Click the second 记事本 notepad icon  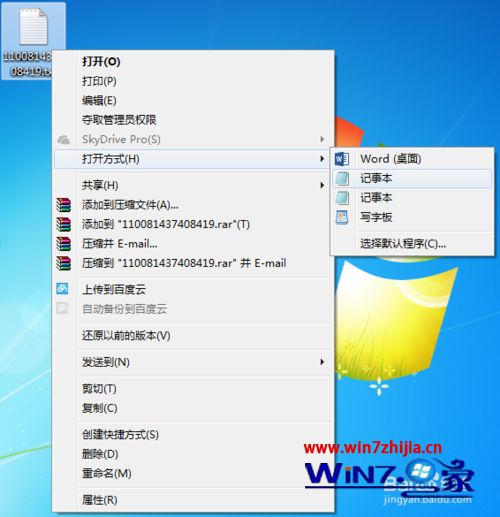[342, 198]
